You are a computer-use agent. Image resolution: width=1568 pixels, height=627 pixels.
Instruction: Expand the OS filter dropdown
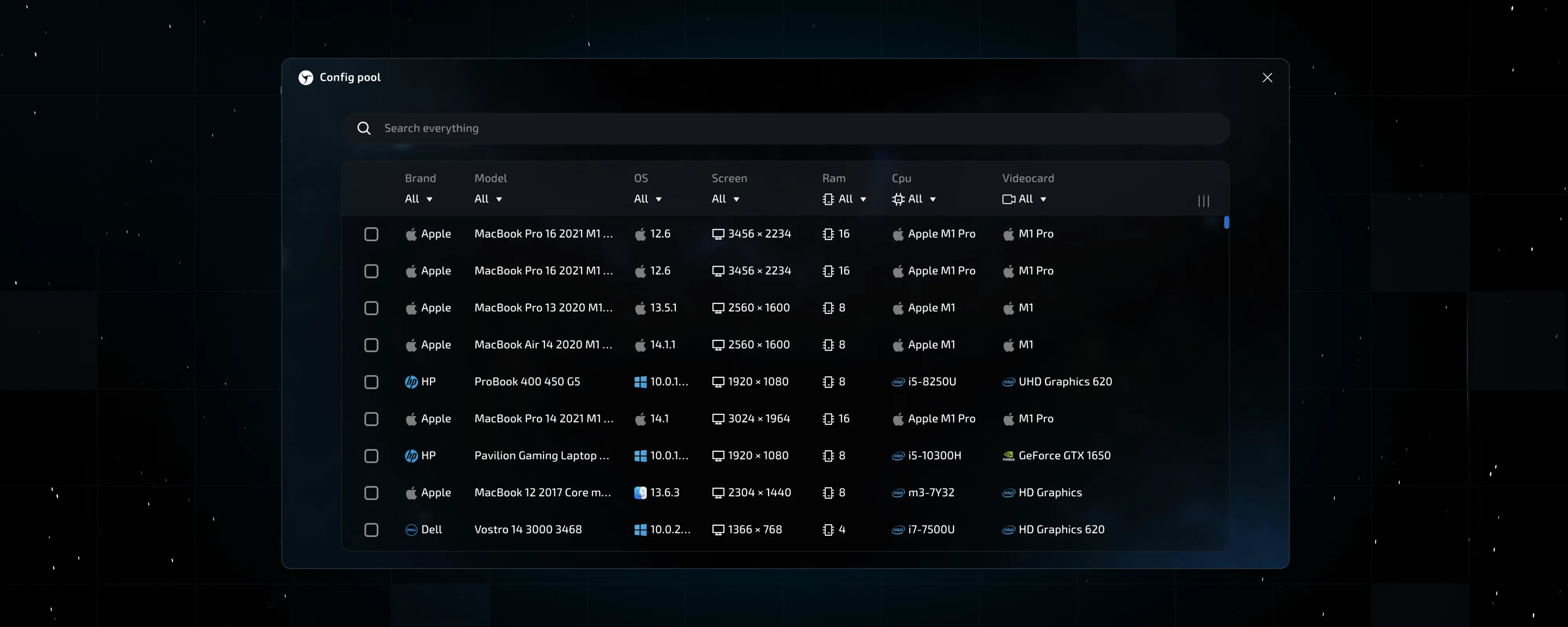coord(648,199)
